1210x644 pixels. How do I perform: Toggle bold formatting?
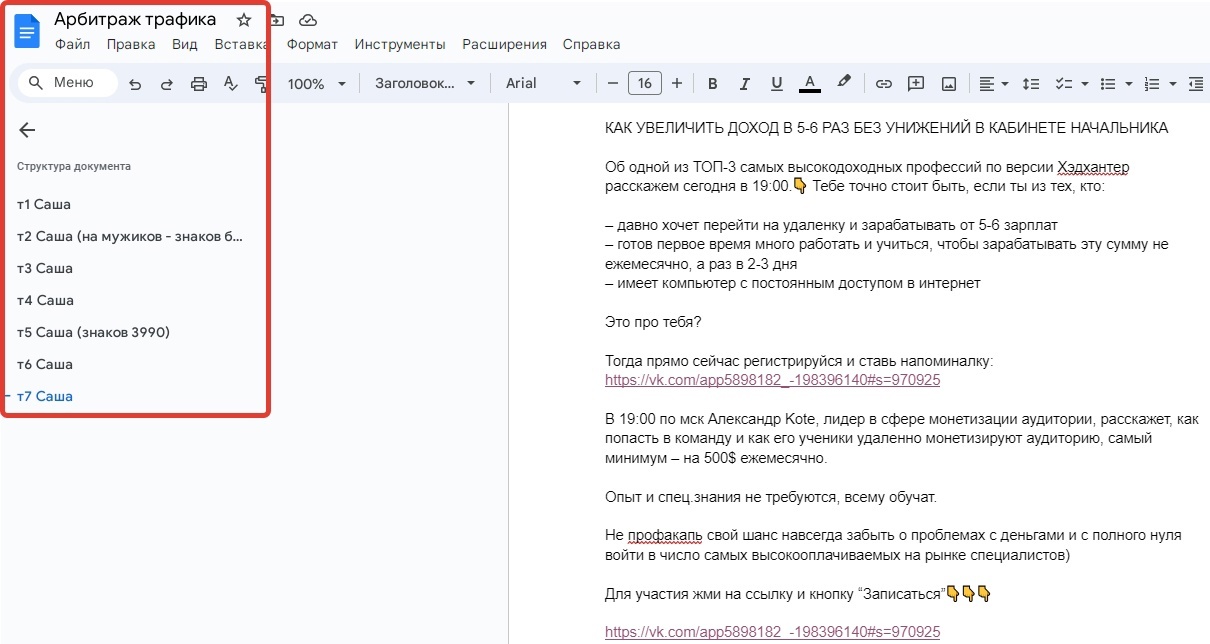coord(713,84)
